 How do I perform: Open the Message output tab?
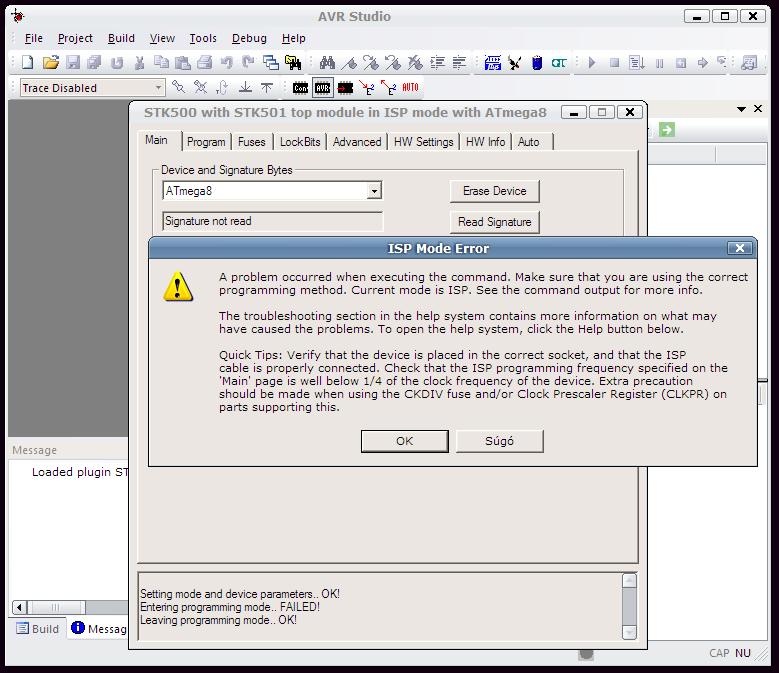coord(98,629)
